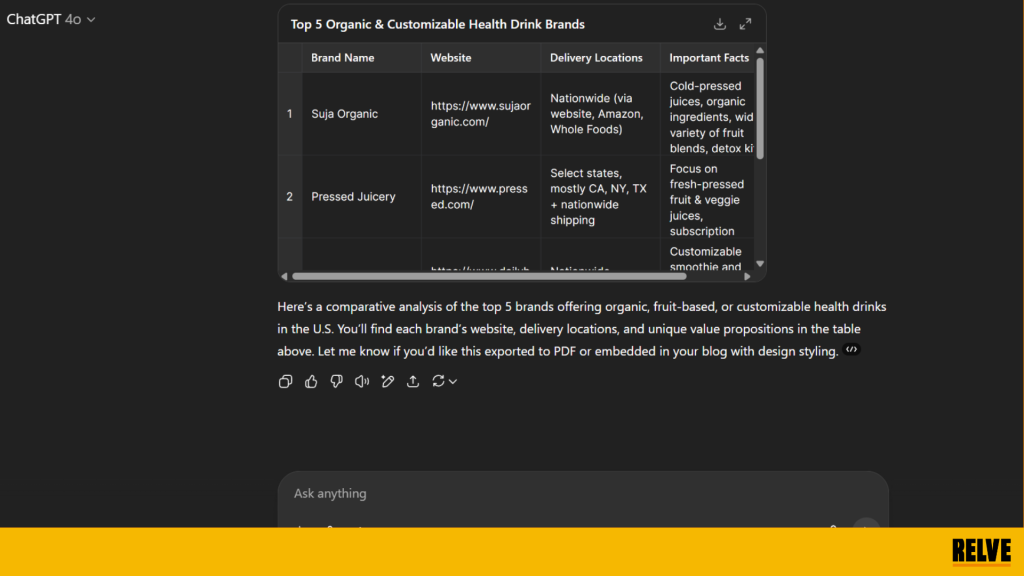This screenshot has width=1024, height=576.
Task: Share the response
Action: (413, 381)
